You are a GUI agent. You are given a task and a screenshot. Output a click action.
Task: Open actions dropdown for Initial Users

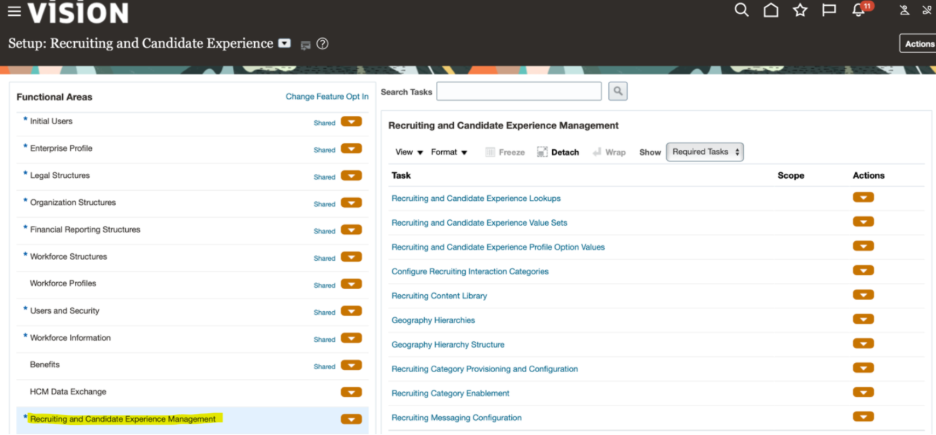[x=351, y=122]
